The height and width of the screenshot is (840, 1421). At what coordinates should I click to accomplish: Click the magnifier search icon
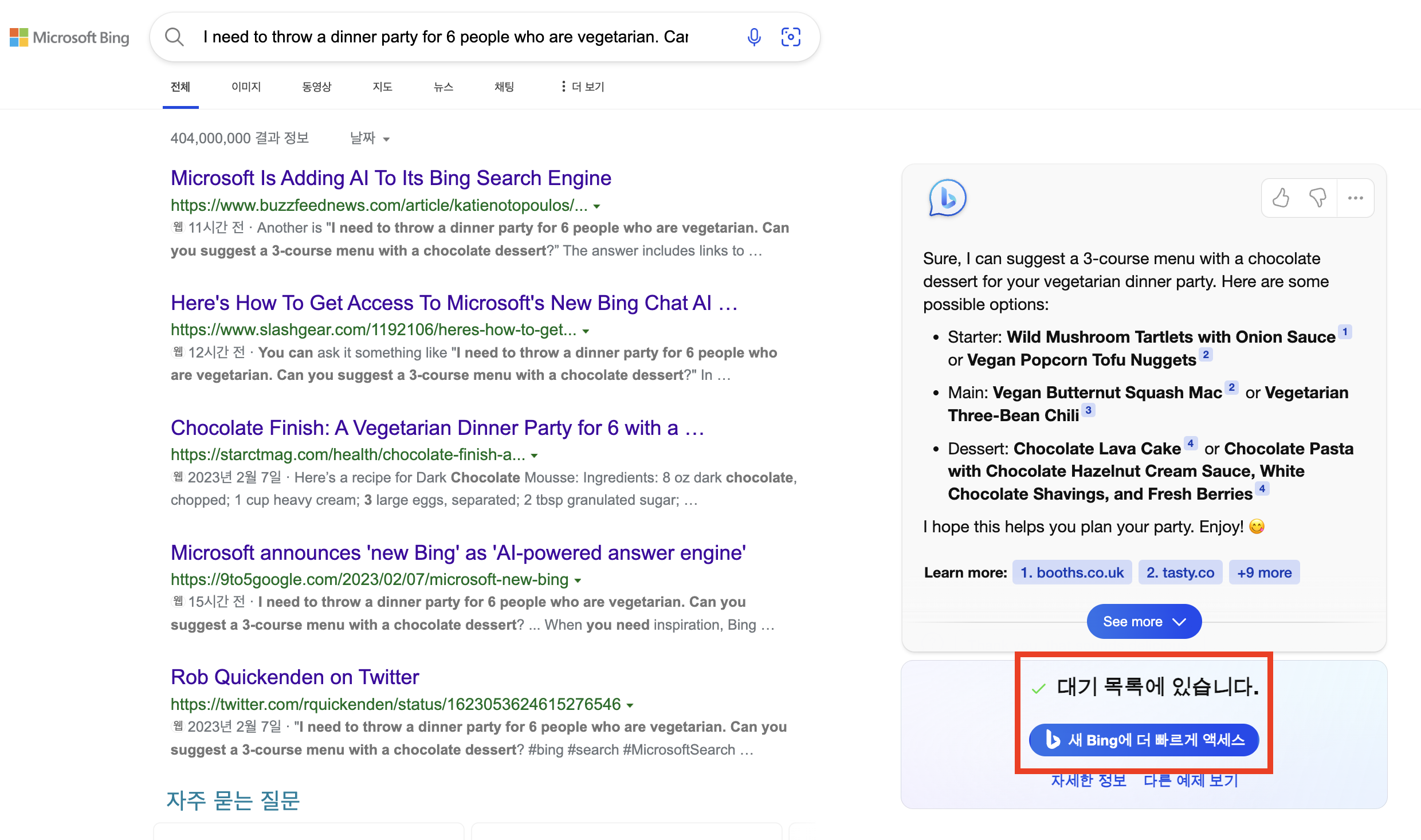coord(174,37)
